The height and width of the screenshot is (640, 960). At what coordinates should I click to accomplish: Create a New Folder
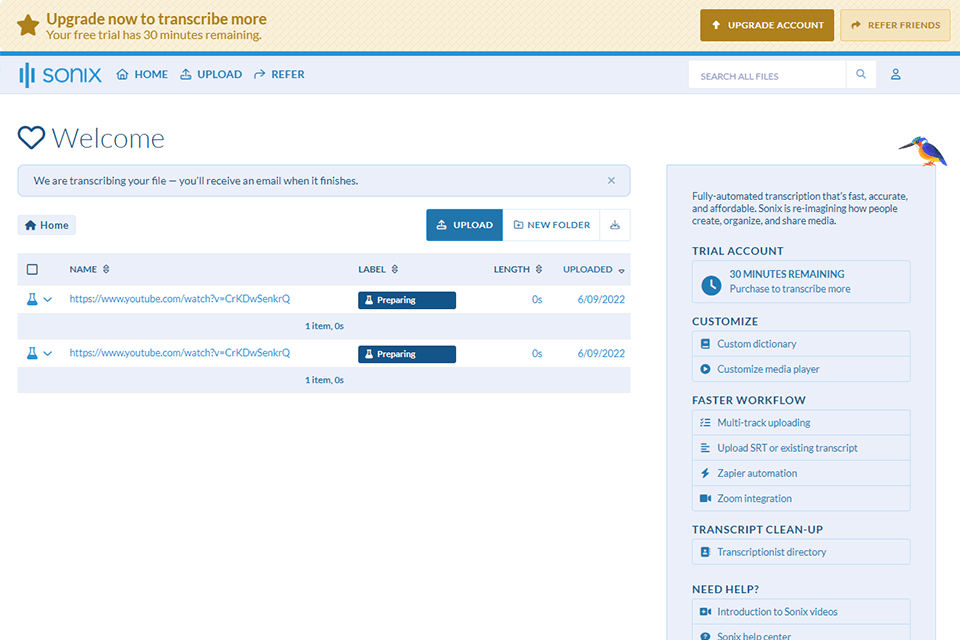tap(552, 225)
